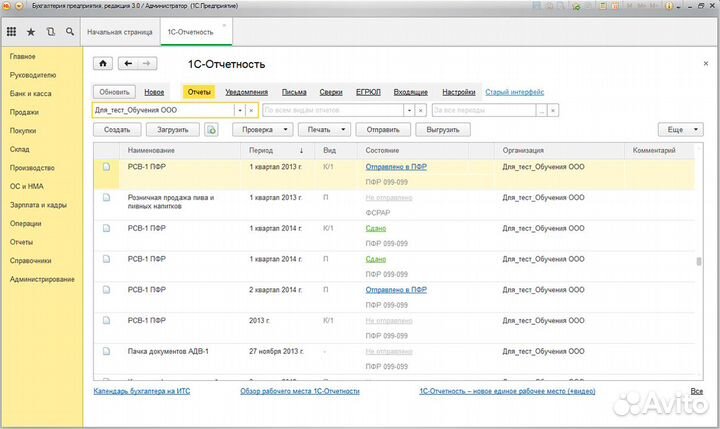Image resolution: width=720 pixels, height=429 pixels.
Task: Click the Создать button
Action: click(x=116, y=130)
